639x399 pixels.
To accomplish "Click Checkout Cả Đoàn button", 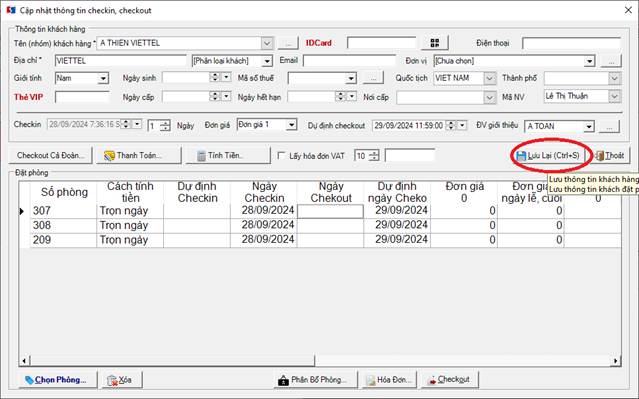I will tap(51, 155).
